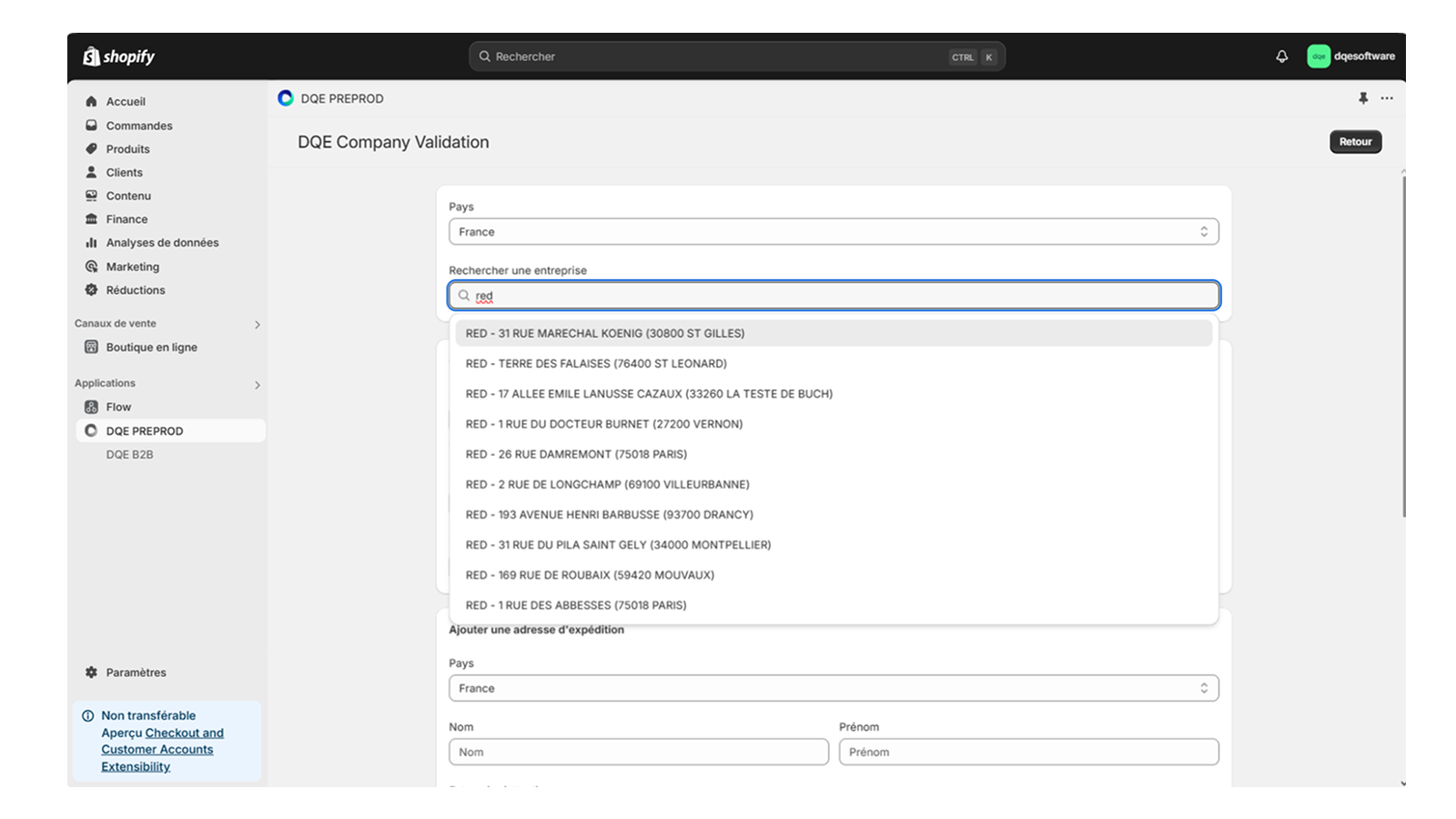Open the shipping address Pays dropdown
The image size is (1456, 819).
[834, 689]
